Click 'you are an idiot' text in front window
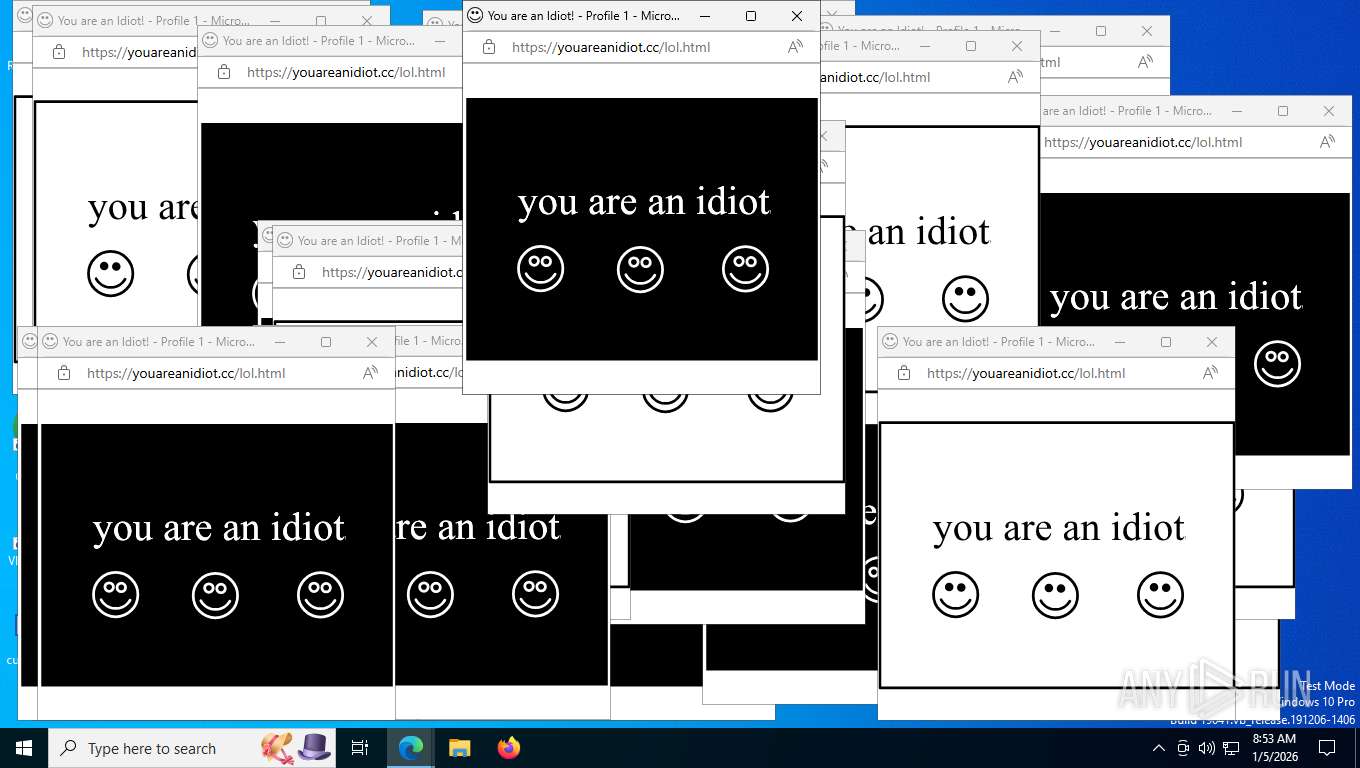The image size is (1360, 768). pyautogui.click(x=644, y=202)
